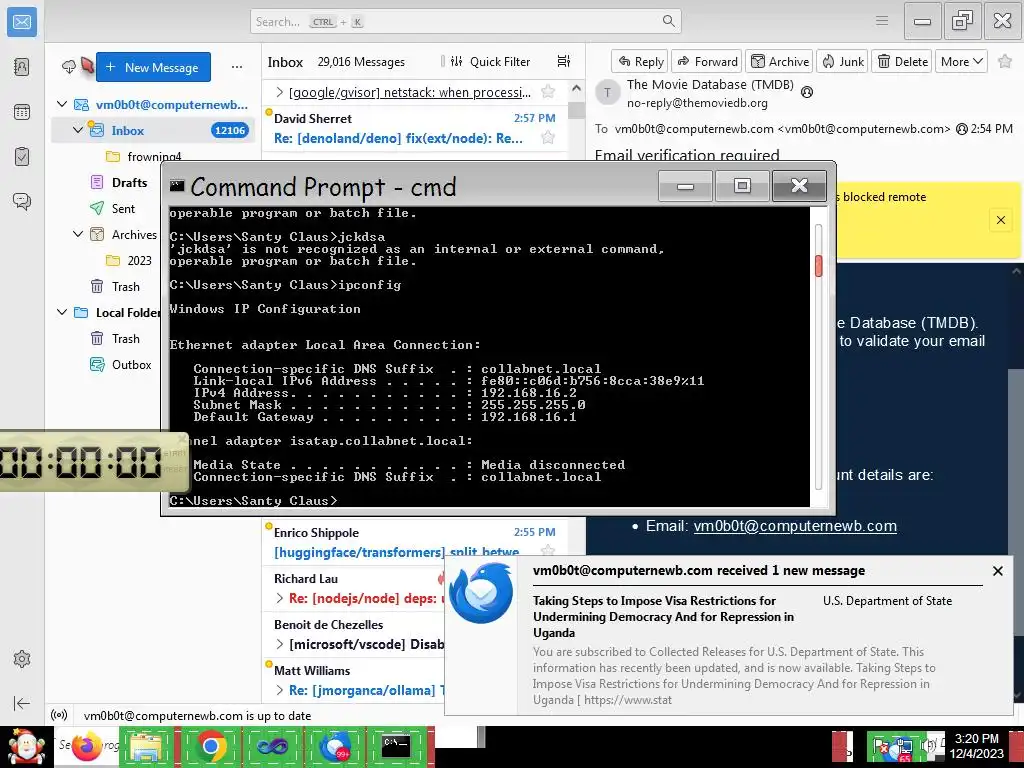Open the 2023 archive folder

pos(139,260)
